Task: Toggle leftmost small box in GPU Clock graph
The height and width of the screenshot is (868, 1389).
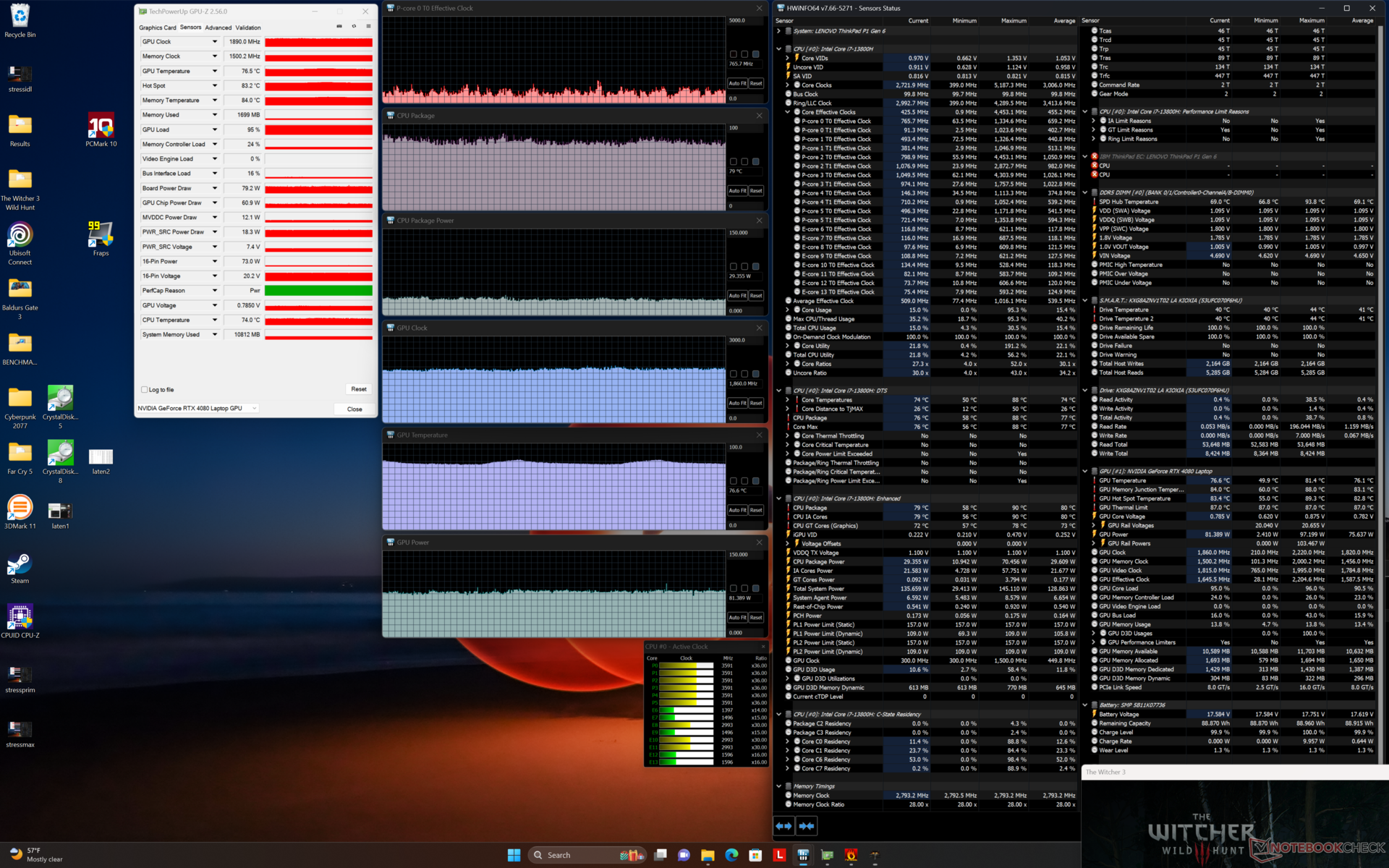Action: point(734,374)
